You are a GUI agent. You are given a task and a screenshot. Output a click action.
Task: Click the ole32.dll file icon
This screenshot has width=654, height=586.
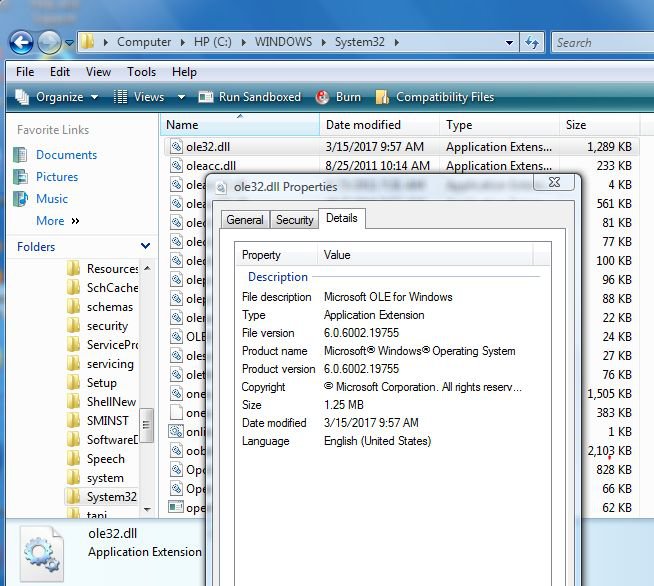tap(176, 146)
